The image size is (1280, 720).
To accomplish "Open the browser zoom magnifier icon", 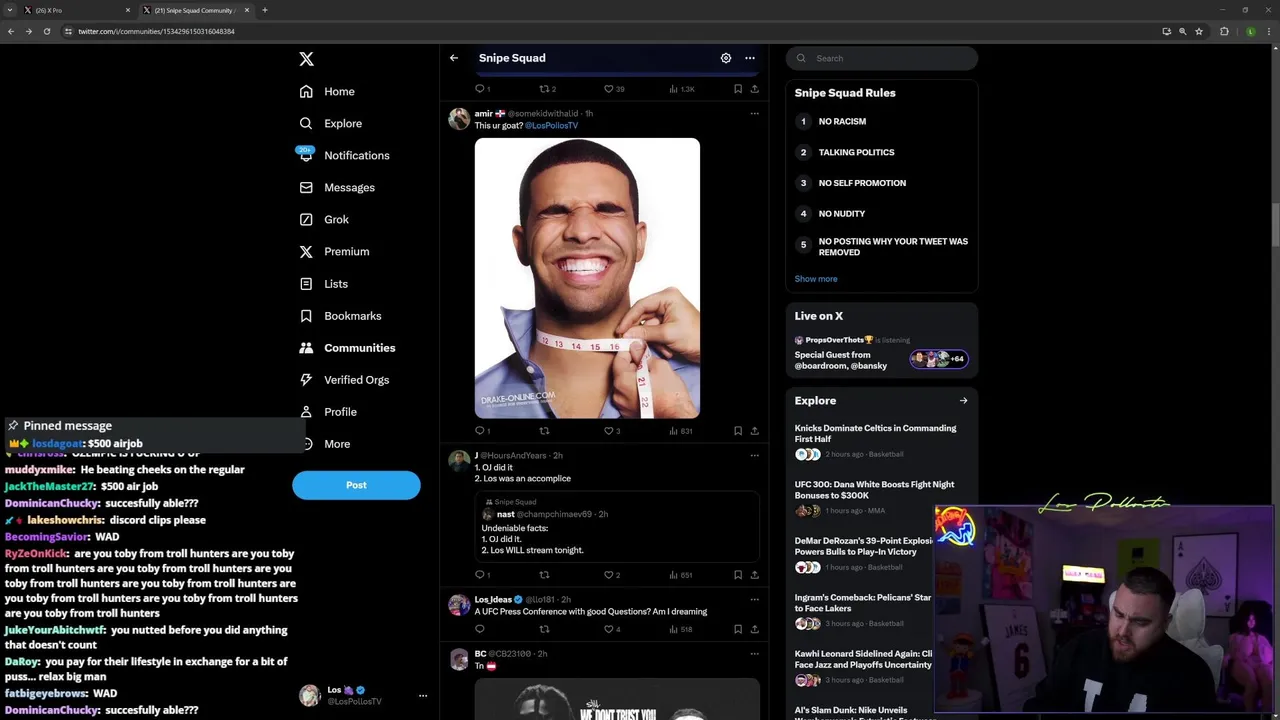I will (1183, 31).
